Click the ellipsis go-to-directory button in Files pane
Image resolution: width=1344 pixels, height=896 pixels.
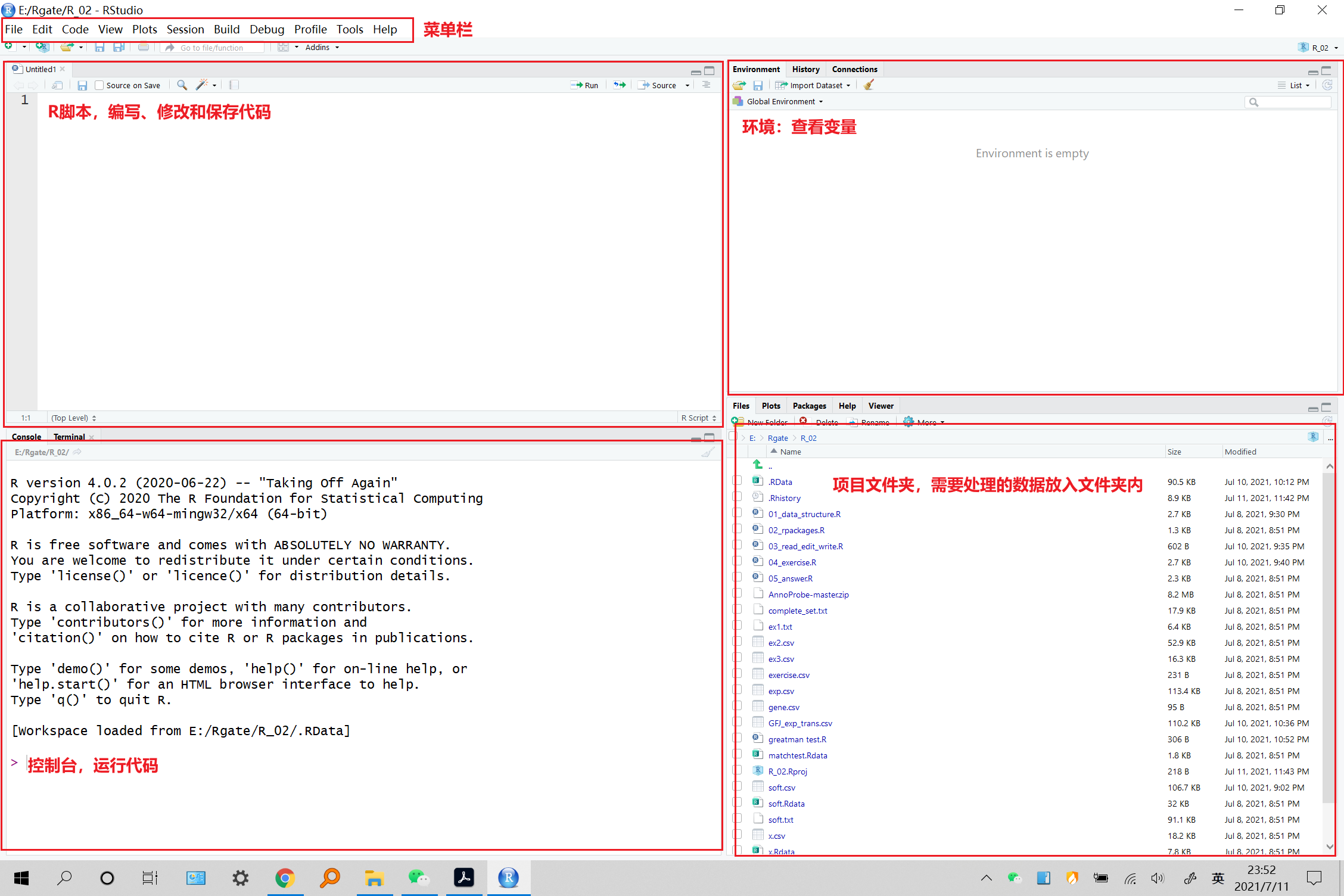1331,438
